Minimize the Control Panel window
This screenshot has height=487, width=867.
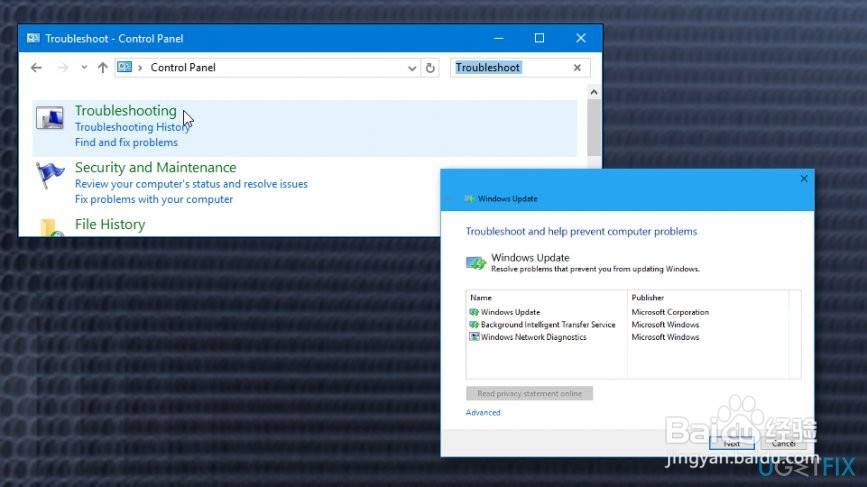click(x=499, y=38)
